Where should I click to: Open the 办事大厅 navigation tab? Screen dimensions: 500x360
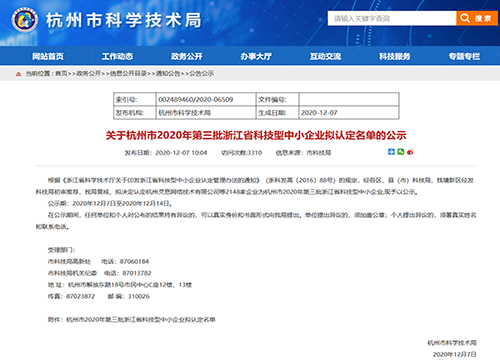[256, 56]
